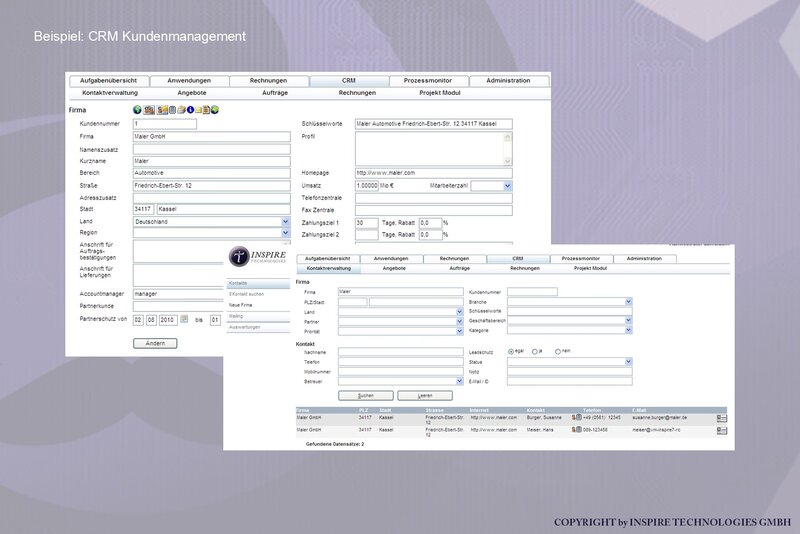Switch to Prozessmonitor tab in back window
Image resolution: width=800 pixels, height=534 pixels.
tap(428, 81)
